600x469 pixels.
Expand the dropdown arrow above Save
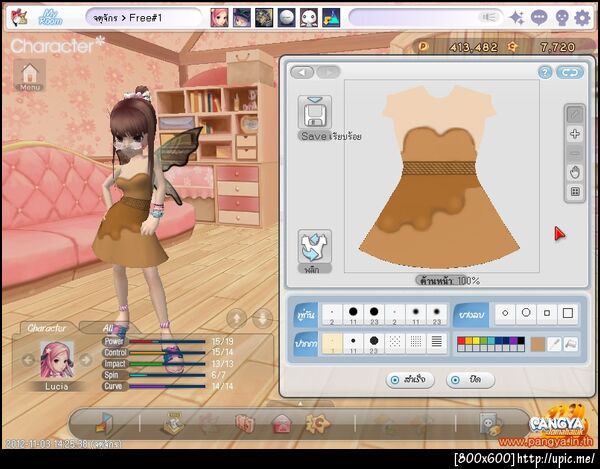tap(315, 100)
